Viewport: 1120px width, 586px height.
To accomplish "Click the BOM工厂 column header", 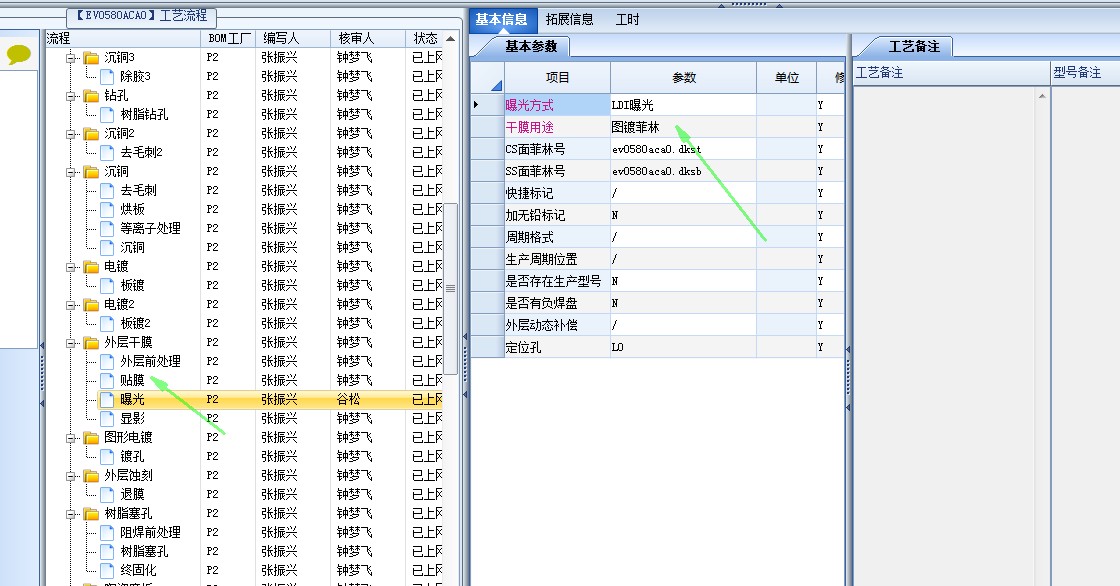I will pyautogui.click(x=229, y=39).
